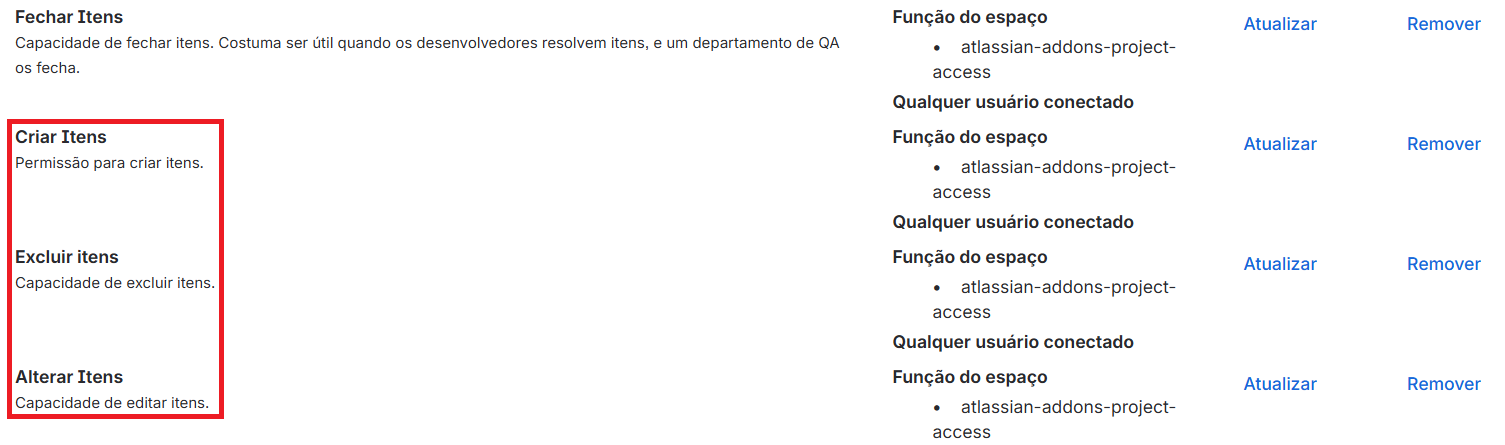Select the Excluir itens heading text
The width and height of the screenshot is (1505, 445).
[x=66, y=257]
